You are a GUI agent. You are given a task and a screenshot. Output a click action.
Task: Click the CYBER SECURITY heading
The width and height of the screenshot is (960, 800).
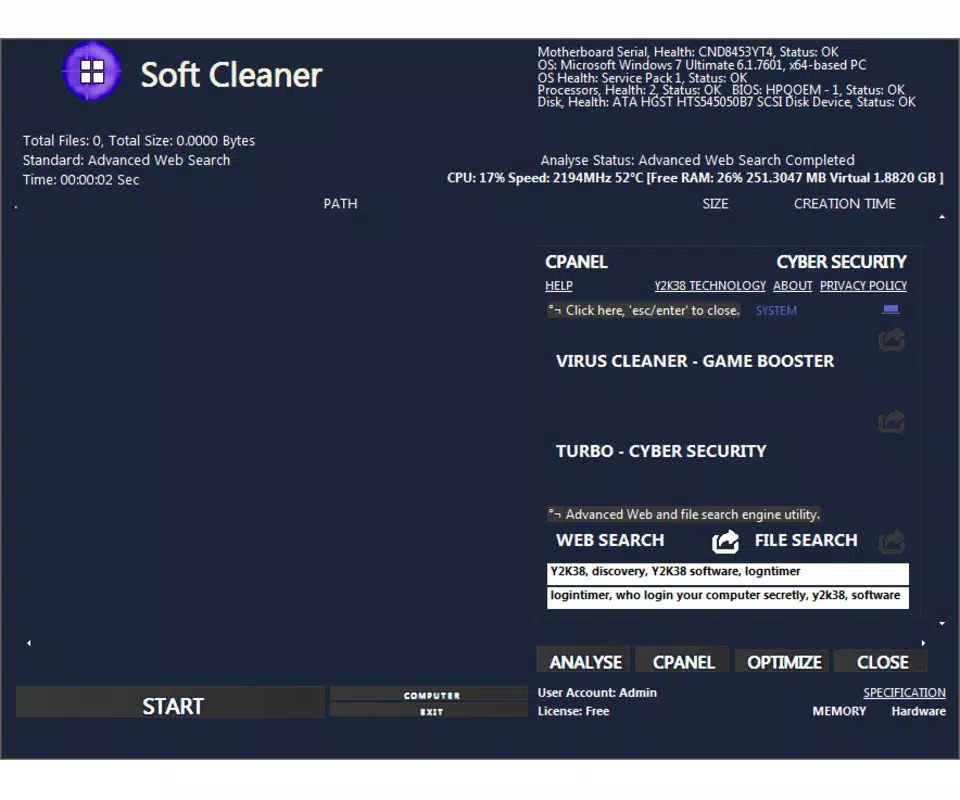[841, 262]
